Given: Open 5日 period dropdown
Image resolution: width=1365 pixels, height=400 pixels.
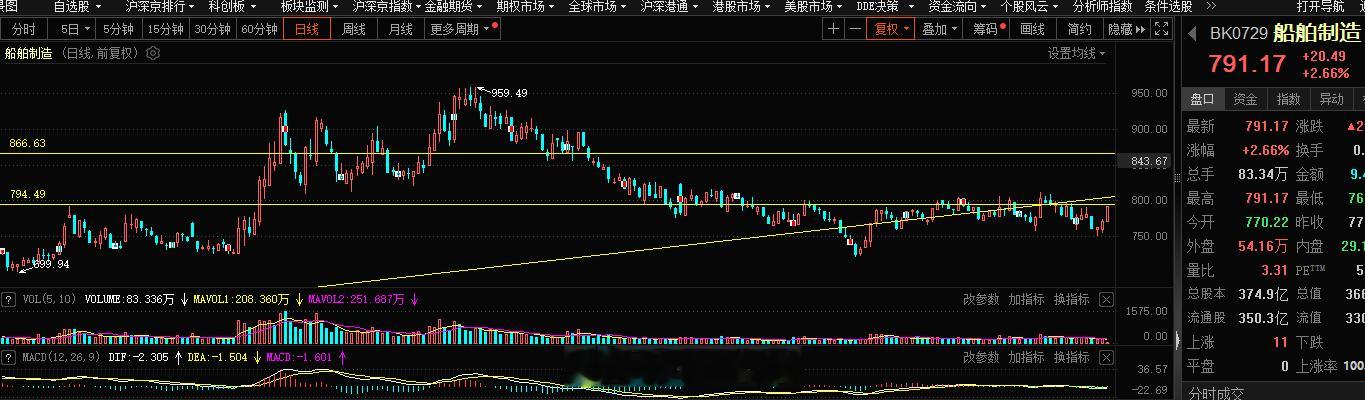Looking at the screenshot, I should (73, 29).
